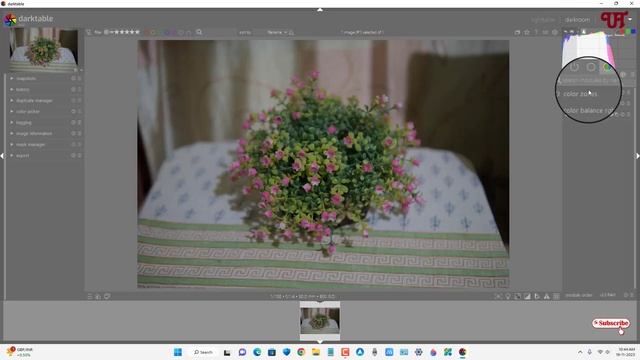This screenshot has width=640, height=360.
Task: Open presets icon on export row
Action: pyautogui.click(x=80, y=156)
